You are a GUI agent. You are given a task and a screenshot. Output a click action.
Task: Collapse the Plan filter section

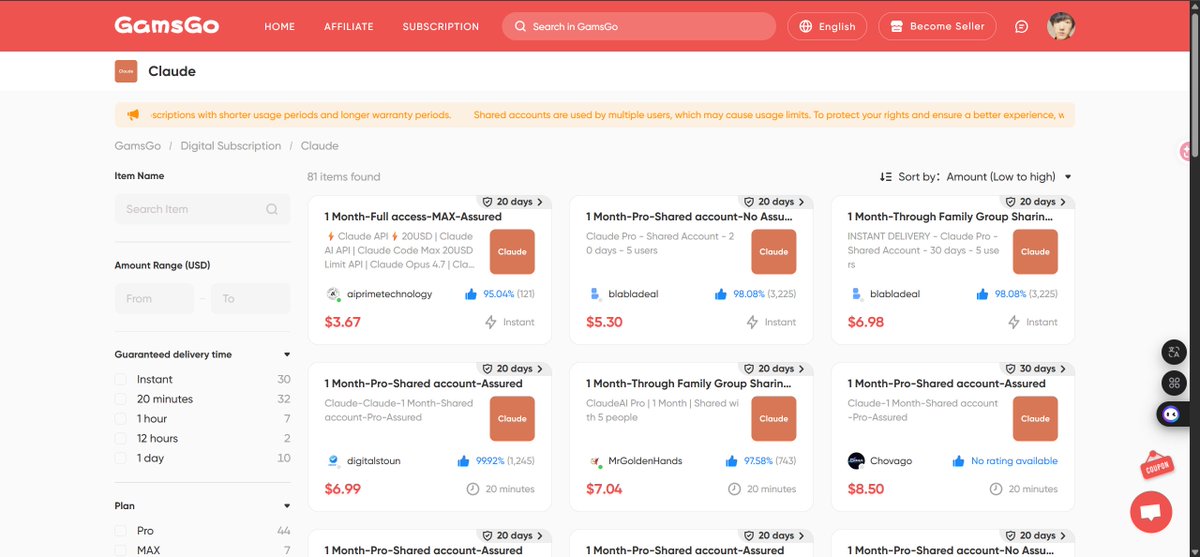(287, 506)
